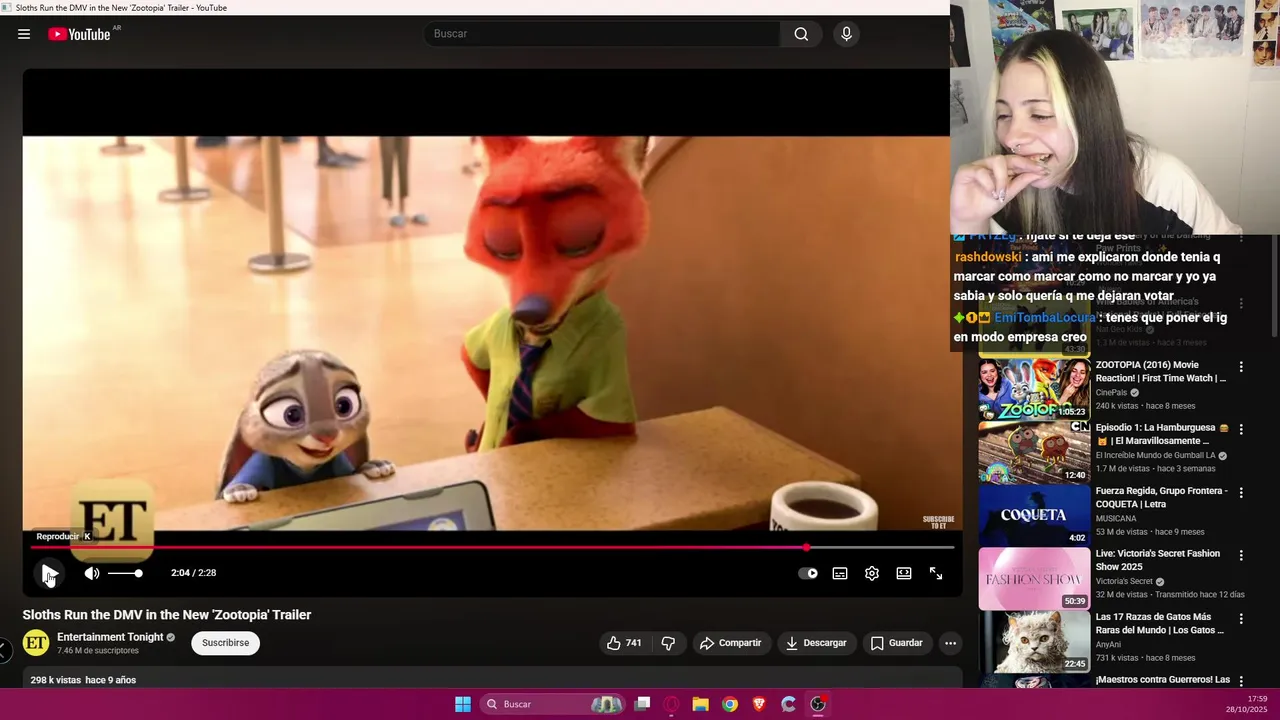
Task: Open the COQUETA video thumbnail
Action: click(1034, 515)
